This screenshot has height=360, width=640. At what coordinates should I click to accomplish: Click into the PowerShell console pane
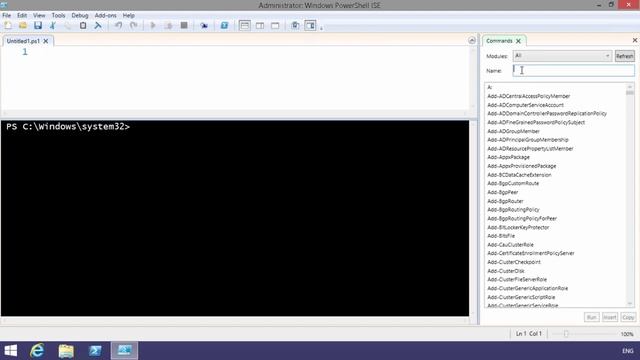click(x=235, y=218)
